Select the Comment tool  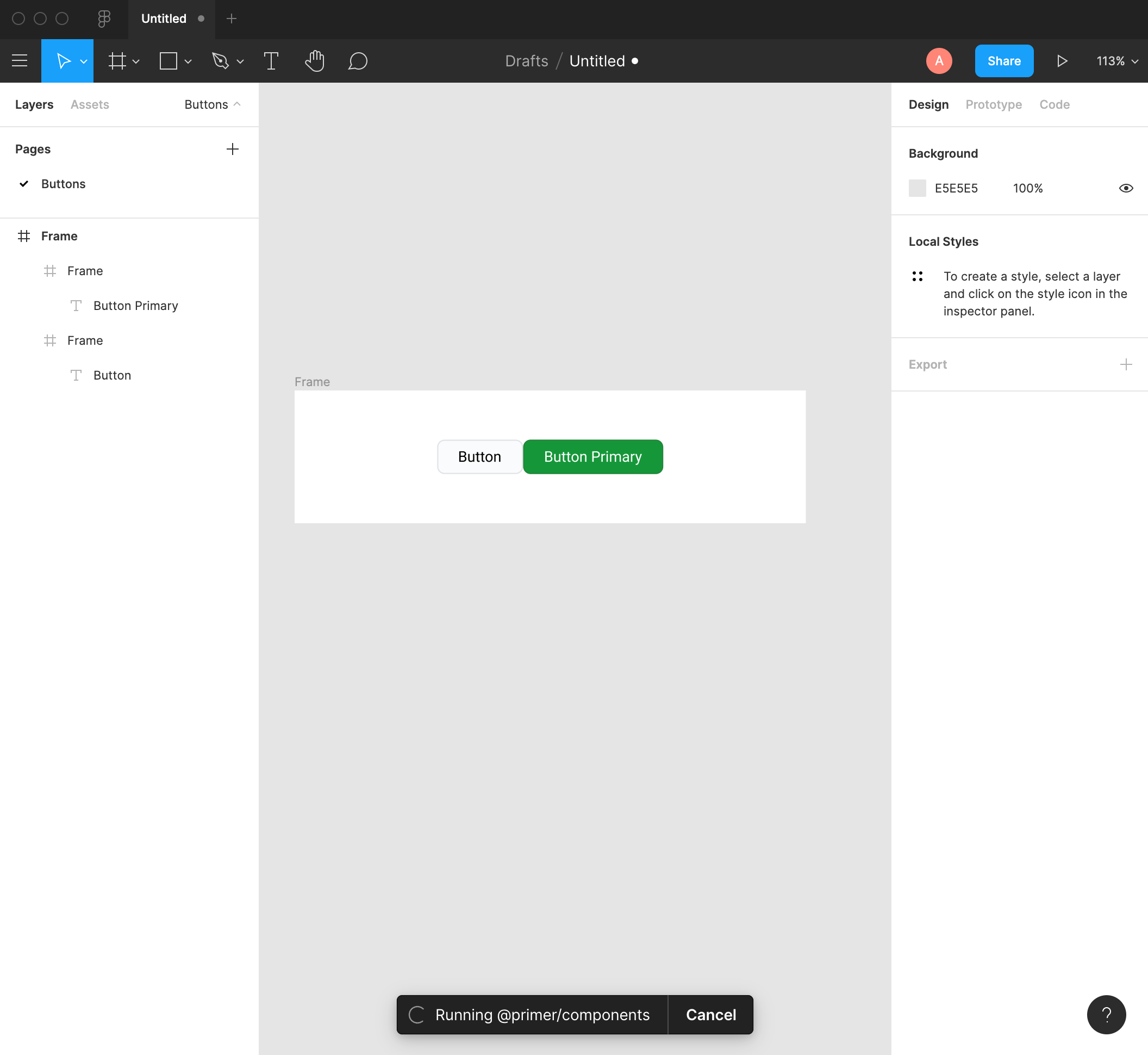pyautogui.click(x=358, y=60)
